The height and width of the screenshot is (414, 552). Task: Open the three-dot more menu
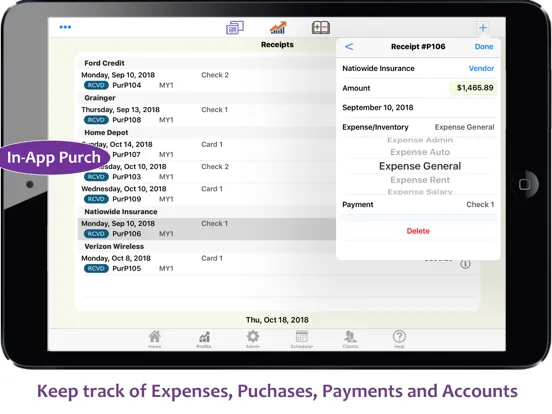[x=65, y=27]
